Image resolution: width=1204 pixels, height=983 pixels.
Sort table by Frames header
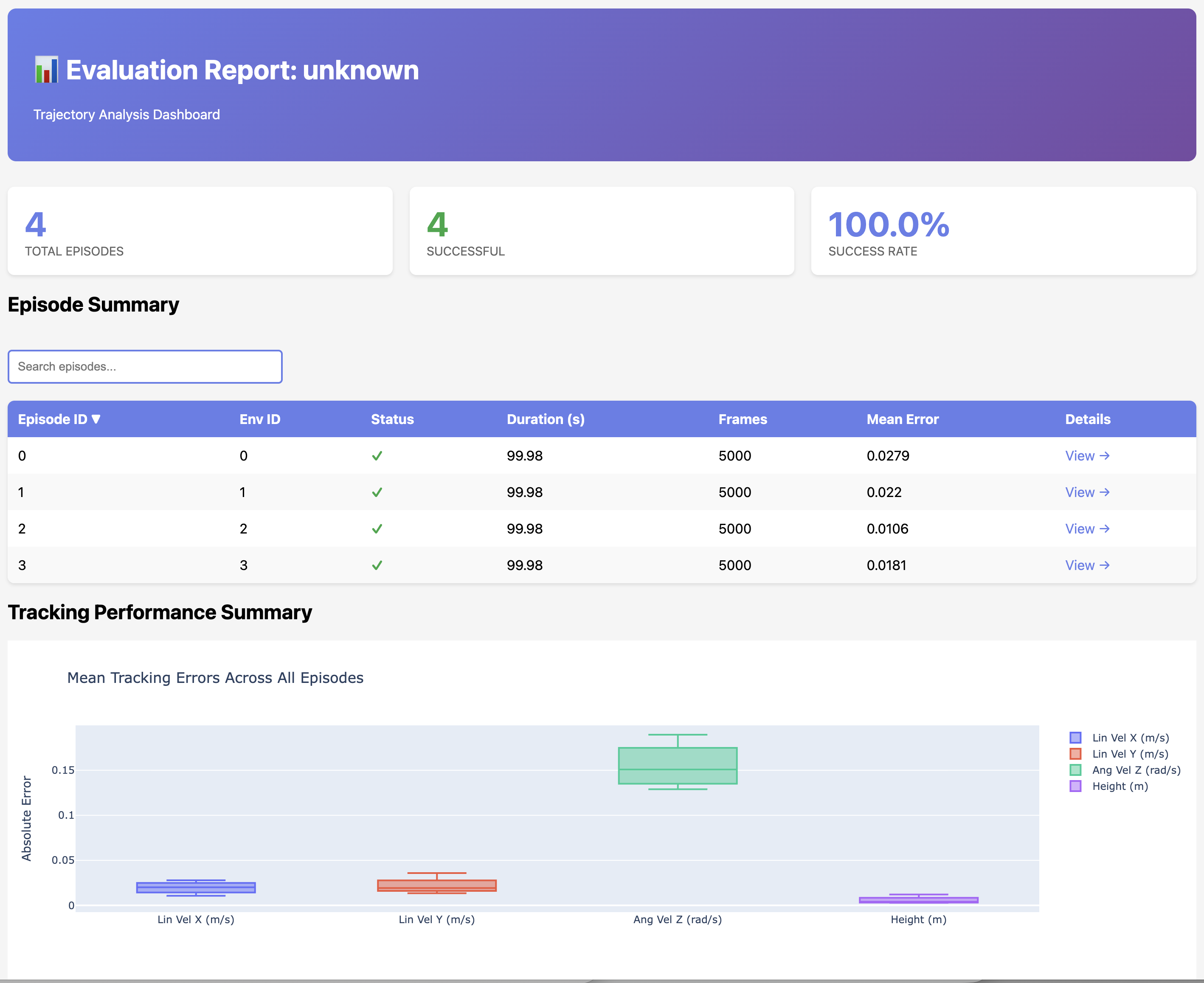pyautogui.click(x=743, y=419)
